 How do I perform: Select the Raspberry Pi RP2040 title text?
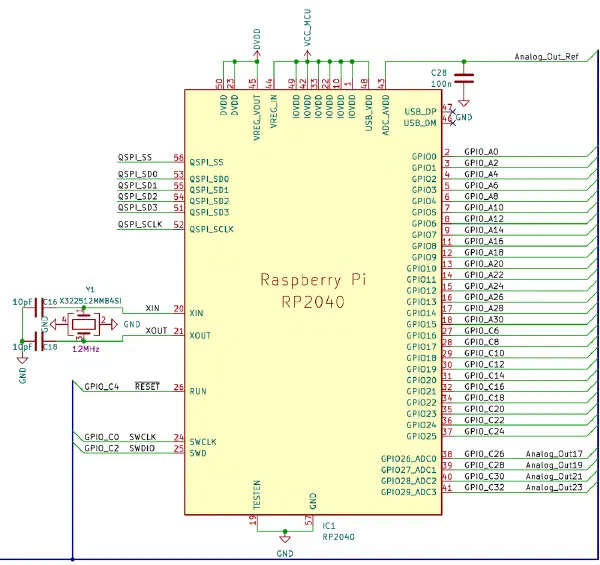(313, 291)
